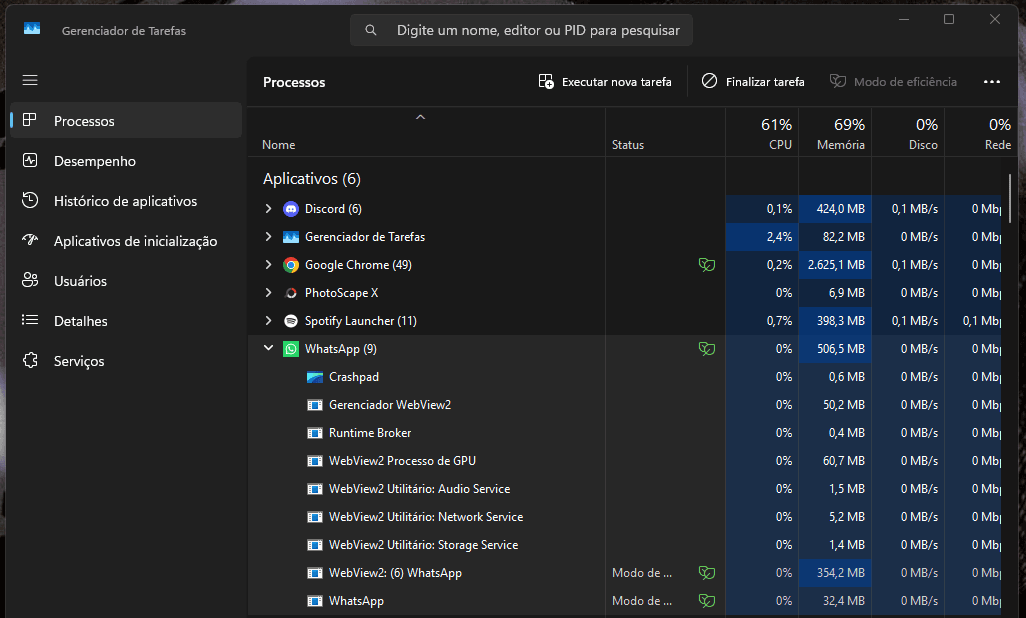Screen dimensions: 1026x618
Task: Go to Aplicativos de inicialização
Action: [126, 241]
